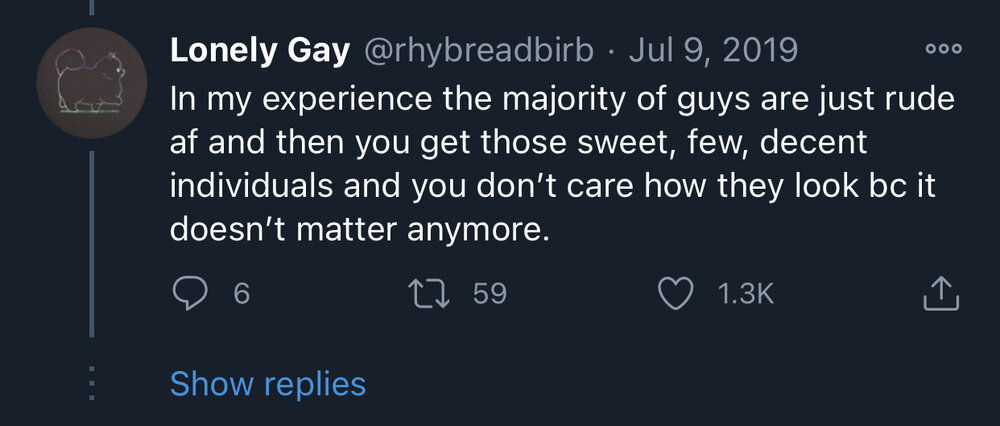Expand the thread with Show replies
1000x426 pixels.
268,384
